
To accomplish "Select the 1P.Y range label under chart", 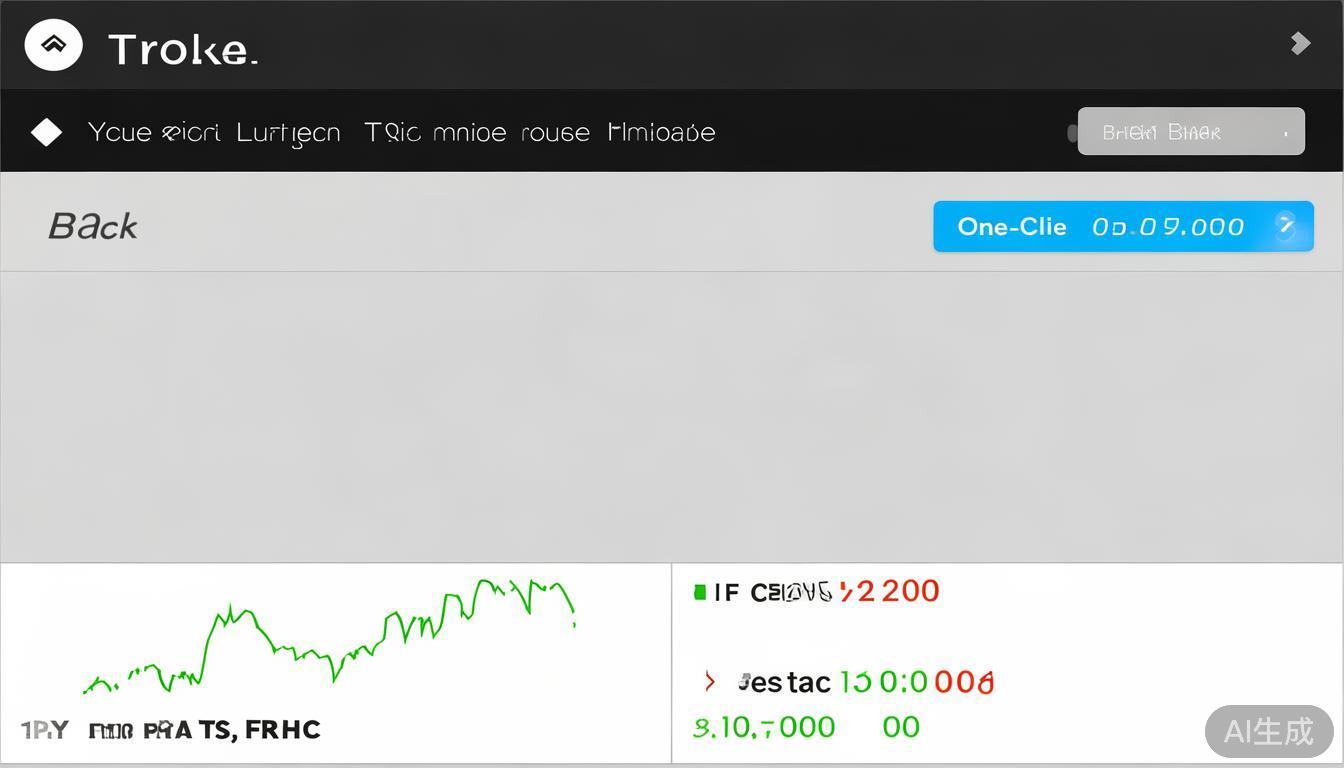I will click(45, 730).
